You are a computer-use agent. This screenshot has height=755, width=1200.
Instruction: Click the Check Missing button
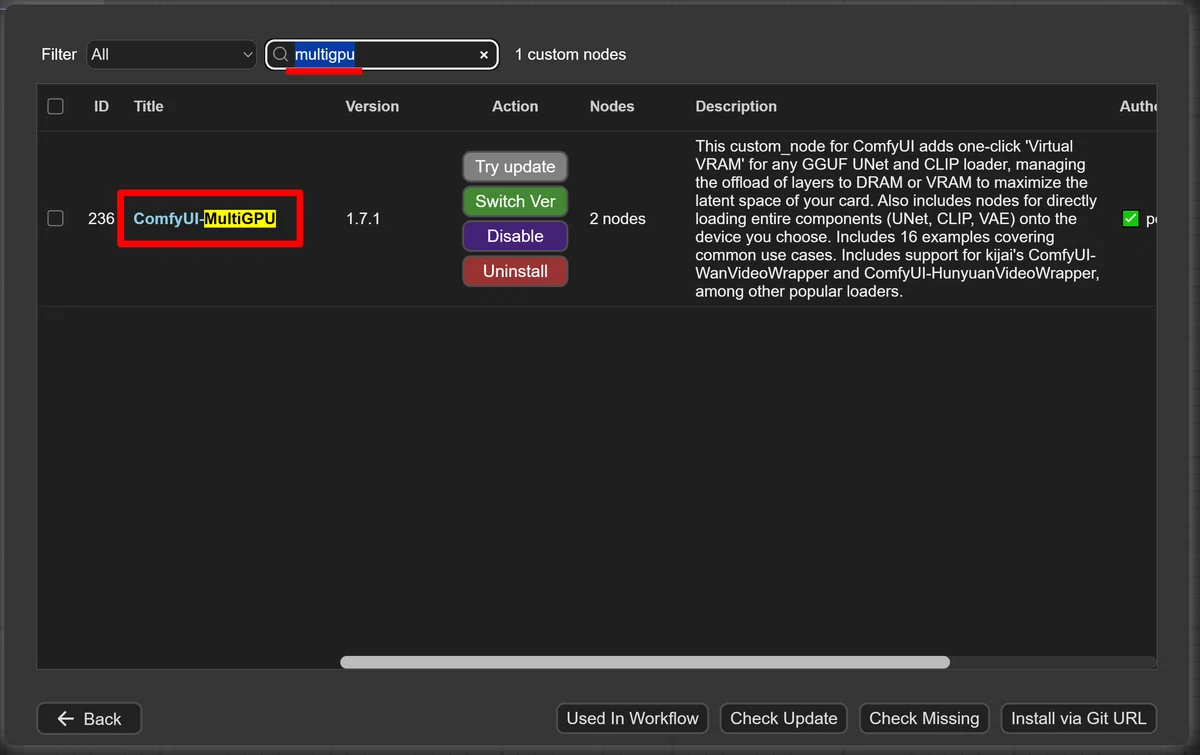pyautogui.click(x=924, y=718)
